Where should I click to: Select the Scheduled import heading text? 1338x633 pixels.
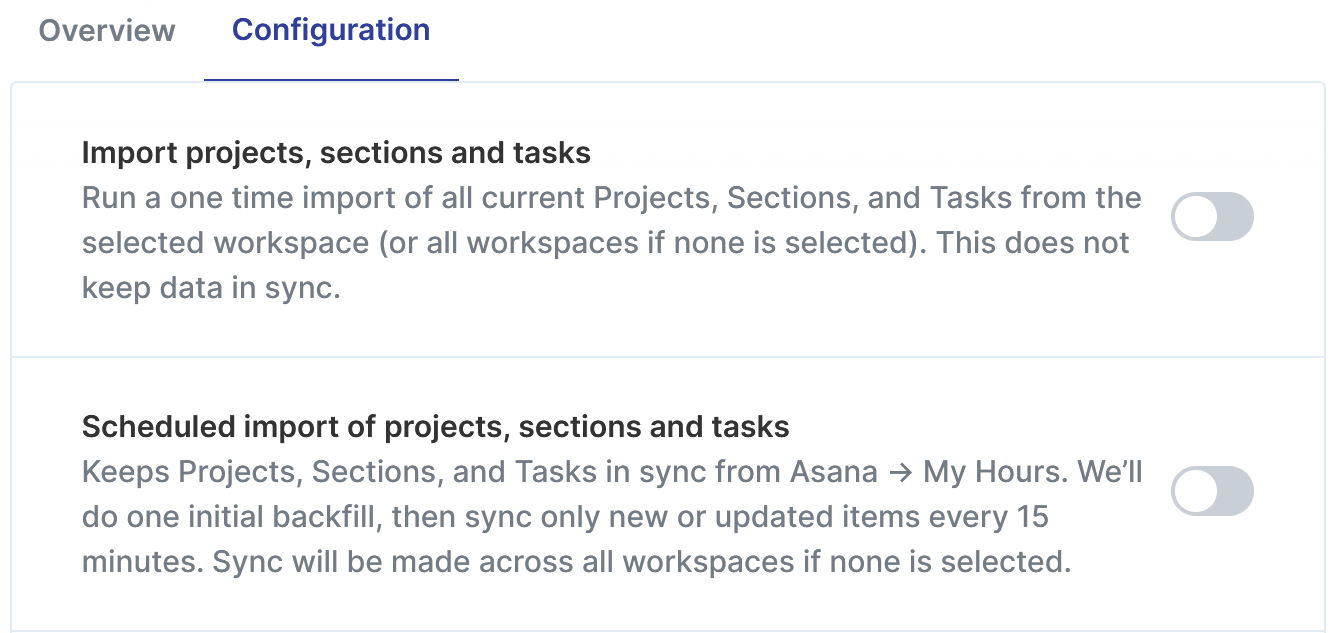click(x=436, y=426)
